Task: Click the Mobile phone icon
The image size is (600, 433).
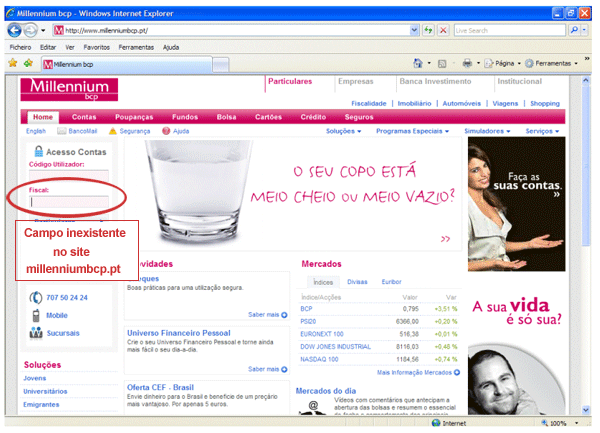Action: (x=36, y=315)
